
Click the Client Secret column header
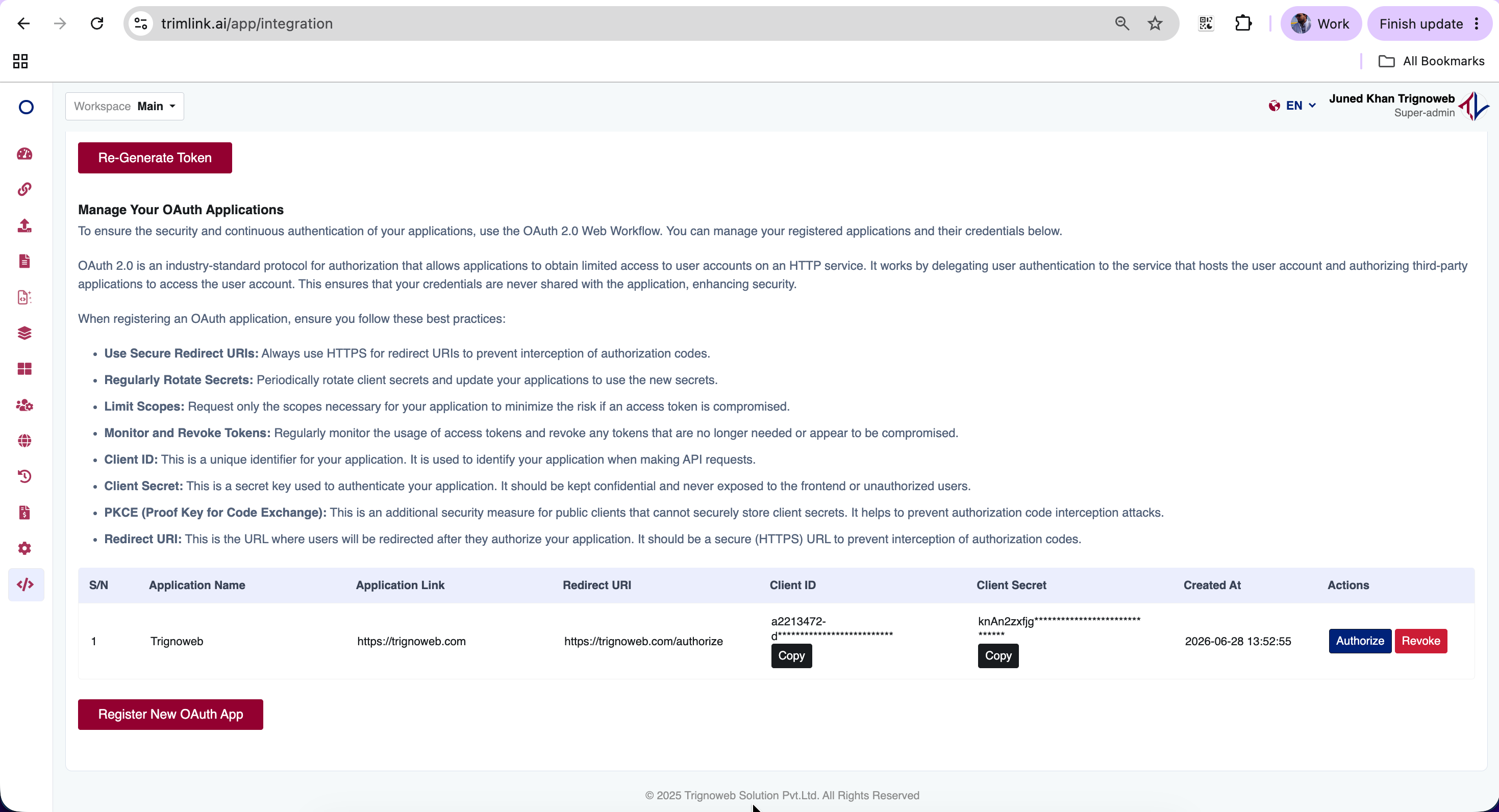pyautogui.click(x=1011, y=585)
